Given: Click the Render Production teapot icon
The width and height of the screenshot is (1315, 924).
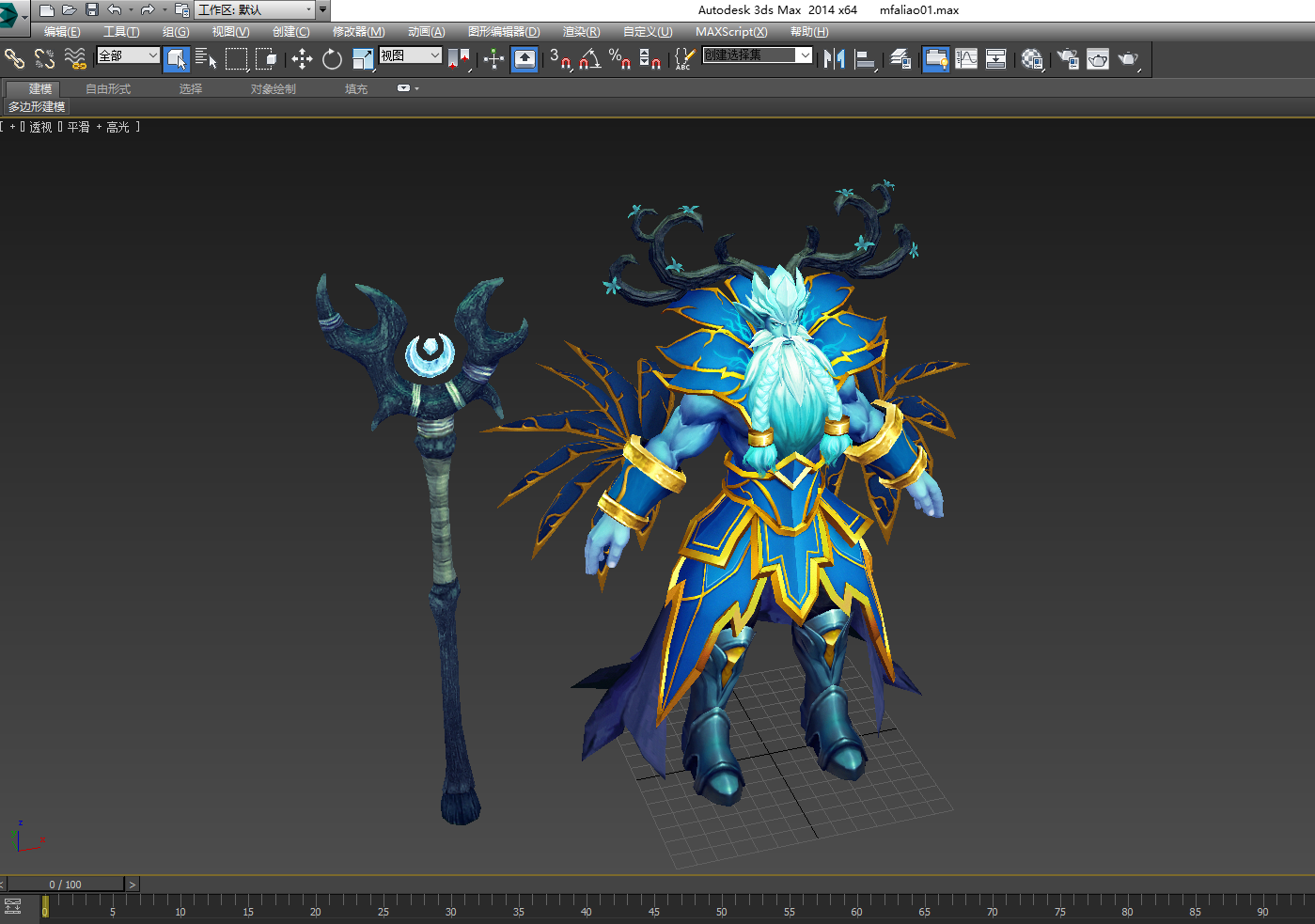Looking at the screenshot, I should (1129, 59).
